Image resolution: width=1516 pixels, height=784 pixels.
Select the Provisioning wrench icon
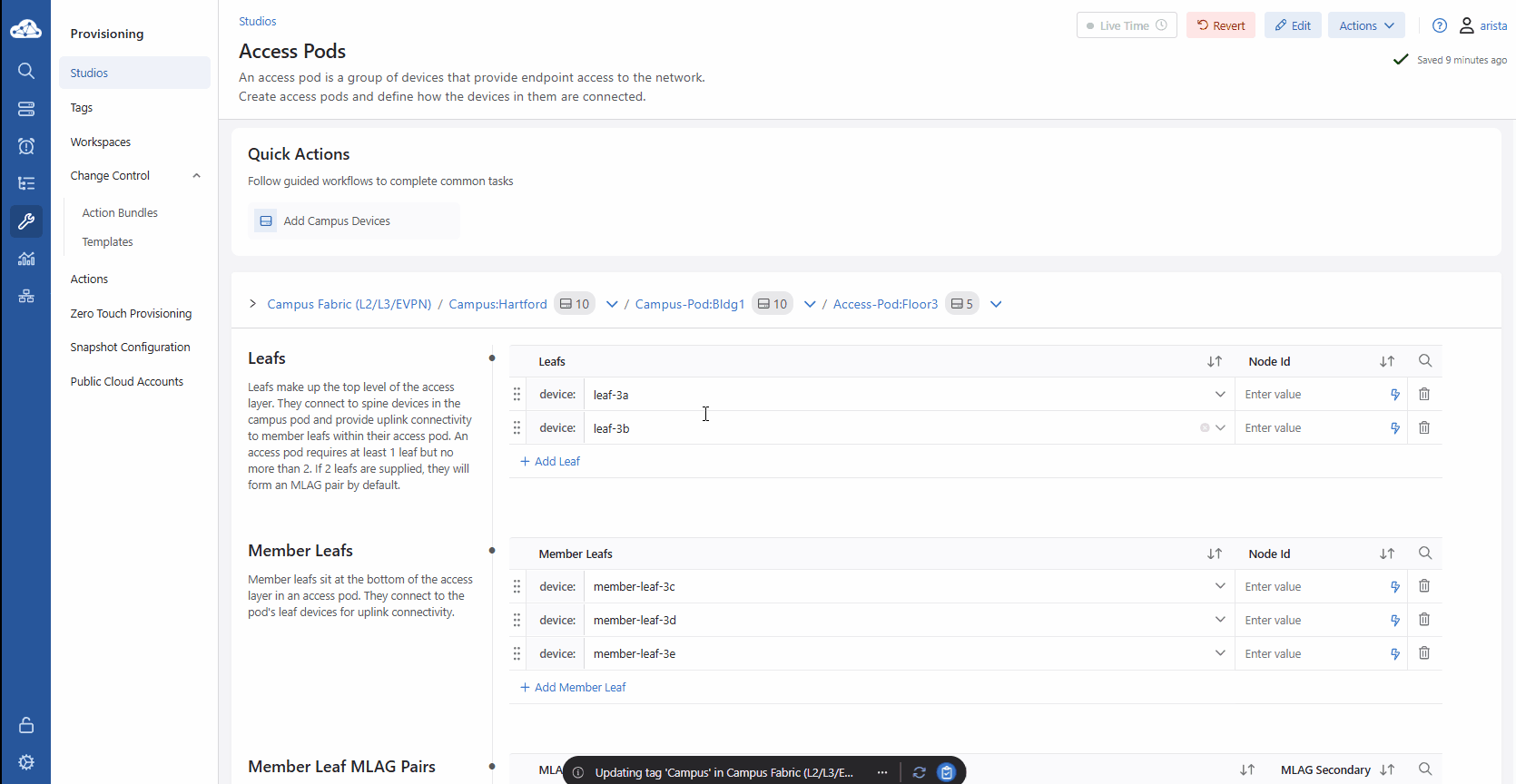point(26,221)
